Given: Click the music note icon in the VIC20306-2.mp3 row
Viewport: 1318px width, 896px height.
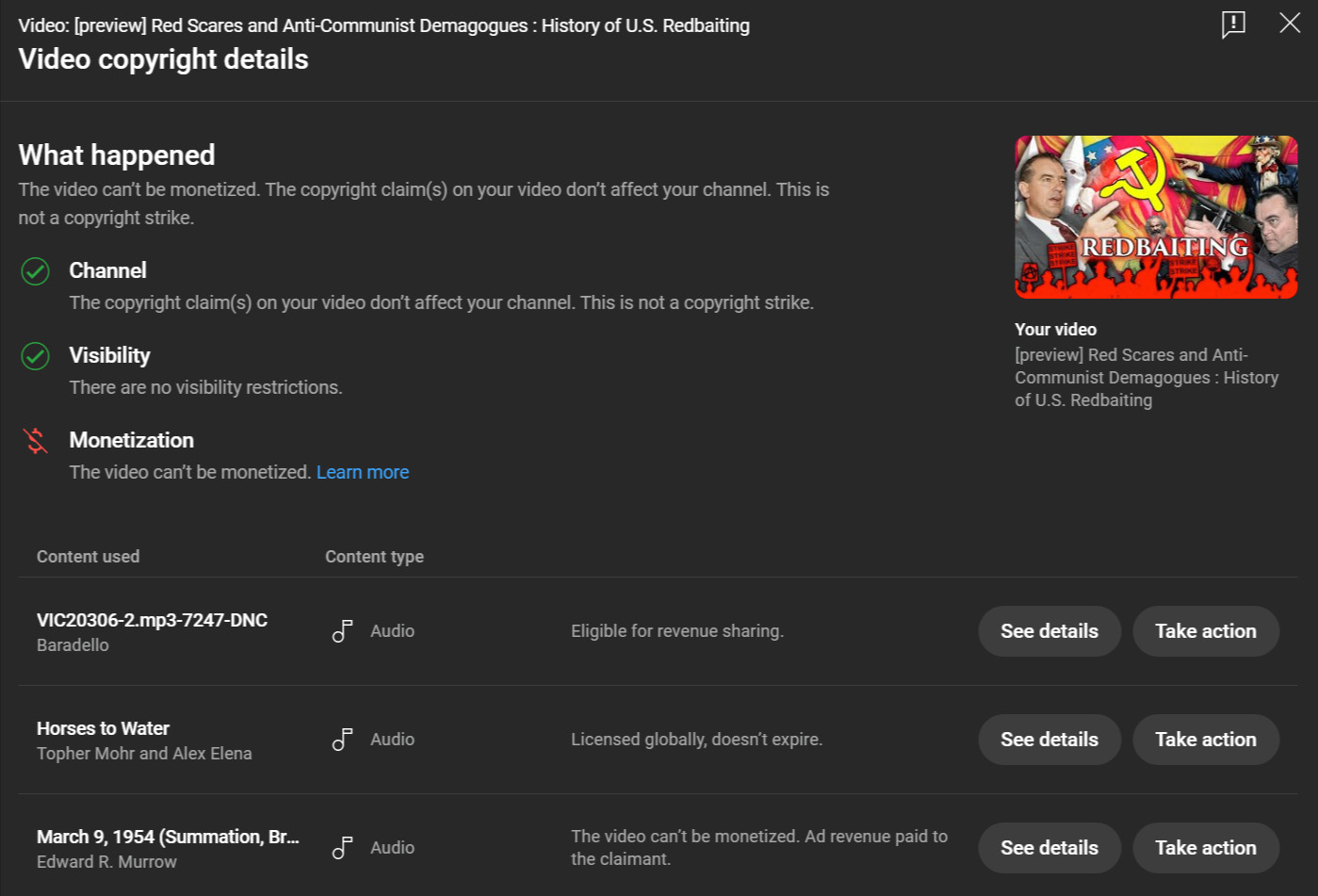Looking at the screenshot, I should point(342,631).
